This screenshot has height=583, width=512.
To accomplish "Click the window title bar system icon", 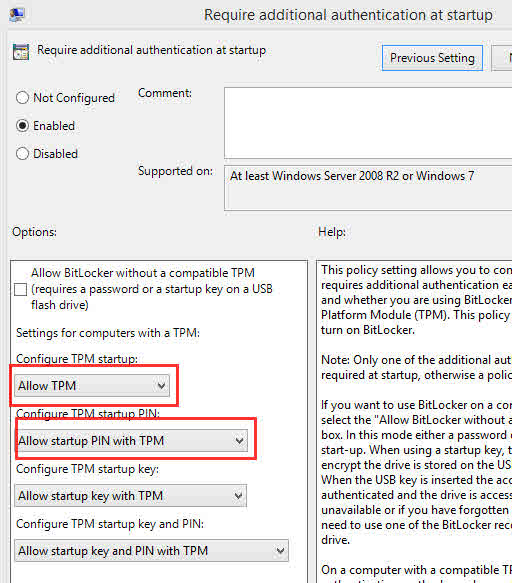I will click(17, 15).
